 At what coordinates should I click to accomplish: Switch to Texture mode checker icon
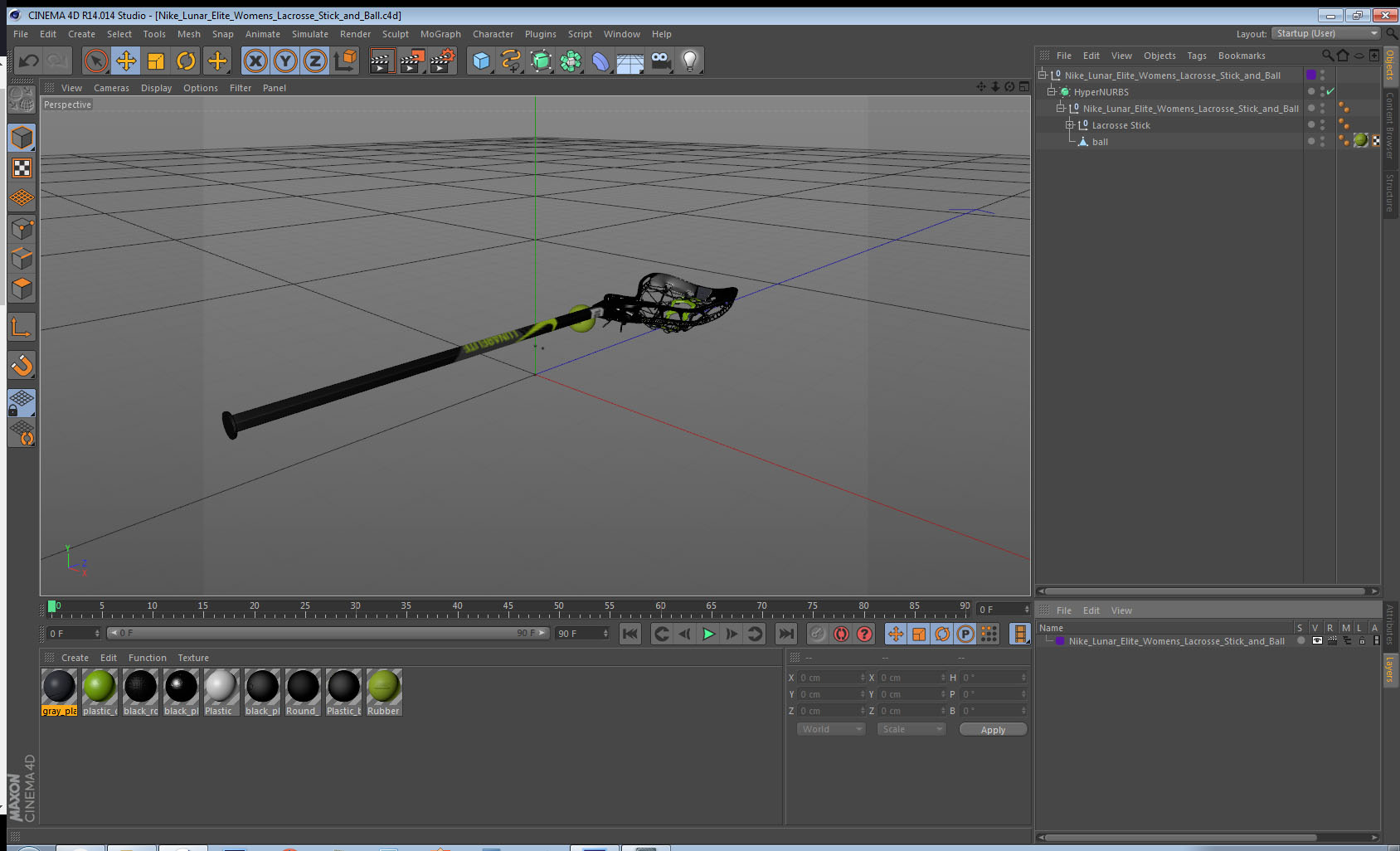coord(22,168)
